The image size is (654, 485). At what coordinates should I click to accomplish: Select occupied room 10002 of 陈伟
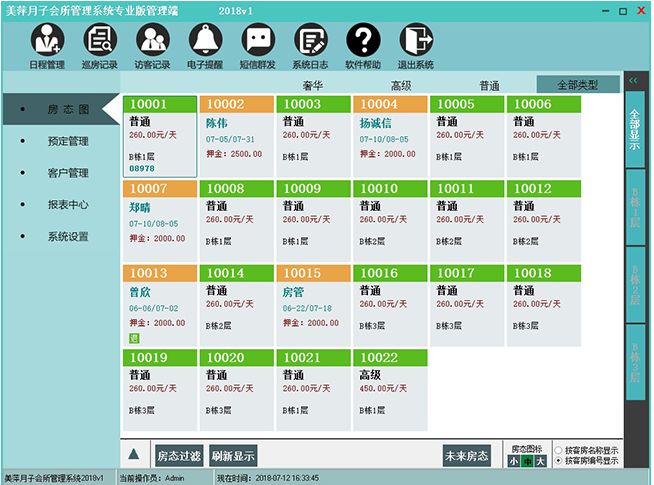point(237,137)
